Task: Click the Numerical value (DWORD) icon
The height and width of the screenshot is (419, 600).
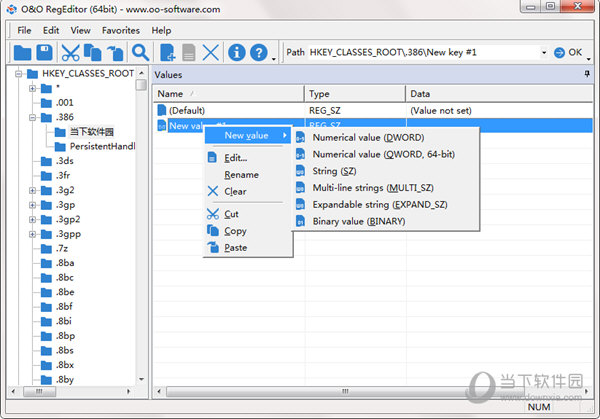Action: [x=300, y=137]
